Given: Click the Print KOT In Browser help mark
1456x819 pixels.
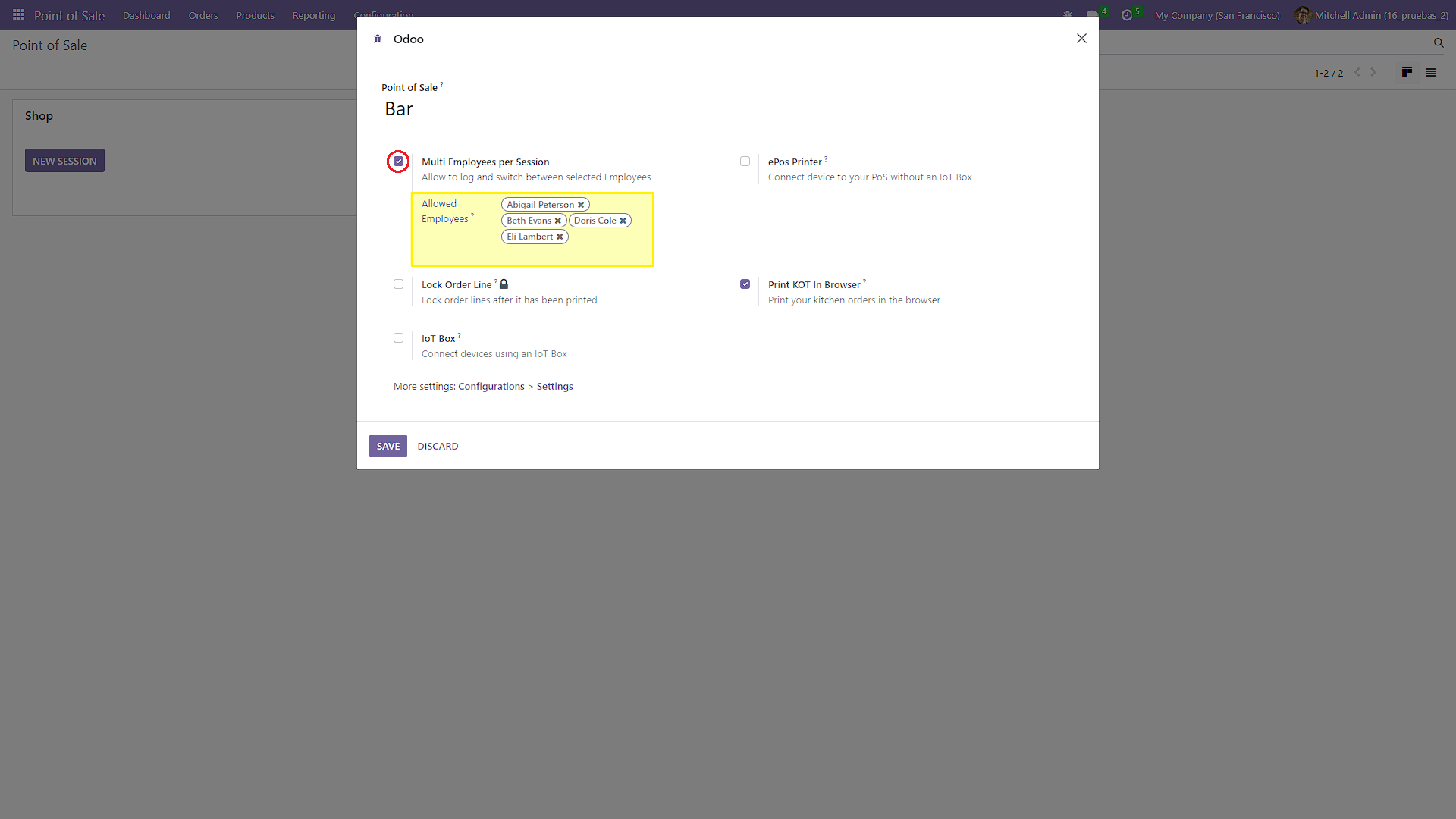Looking at the screenshot, I should [864, 281].
